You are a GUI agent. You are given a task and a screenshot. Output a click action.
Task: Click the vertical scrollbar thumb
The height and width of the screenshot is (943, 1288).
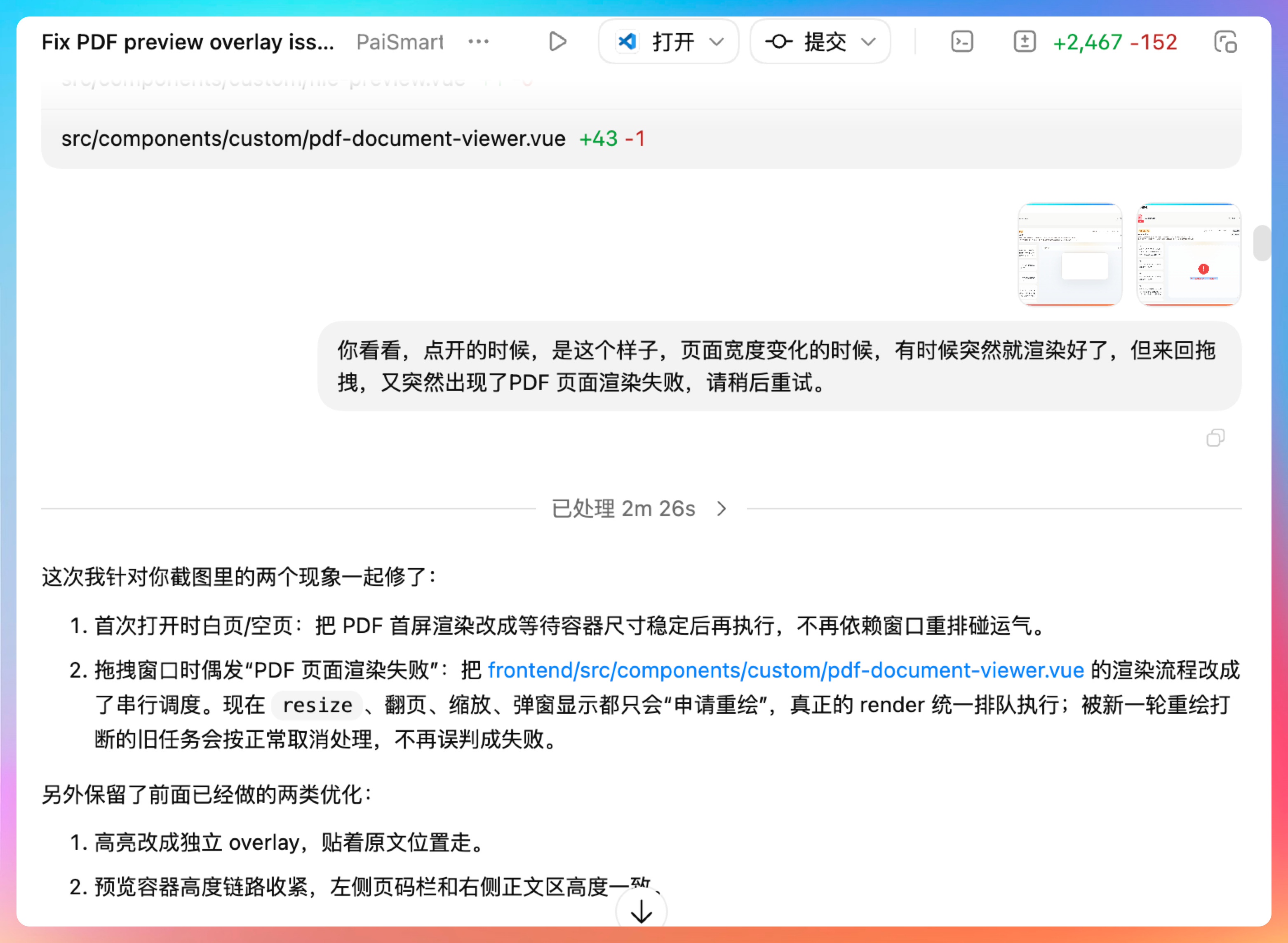click(x=1262, y=243)
